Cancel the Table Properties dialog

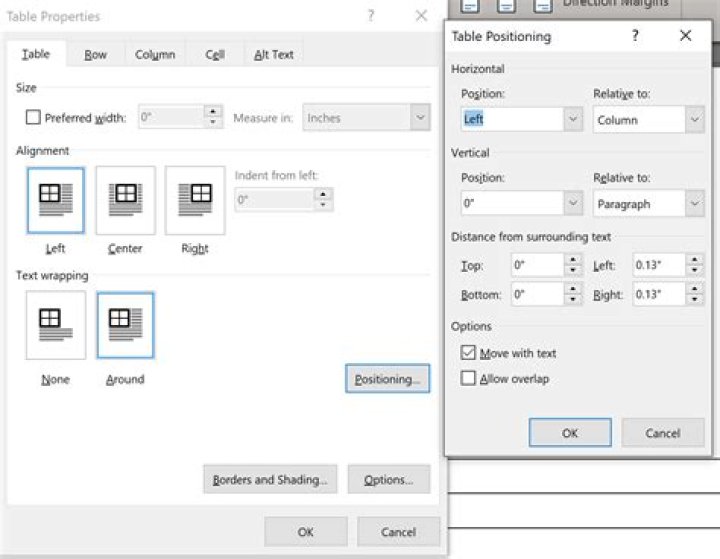(399, 532)
